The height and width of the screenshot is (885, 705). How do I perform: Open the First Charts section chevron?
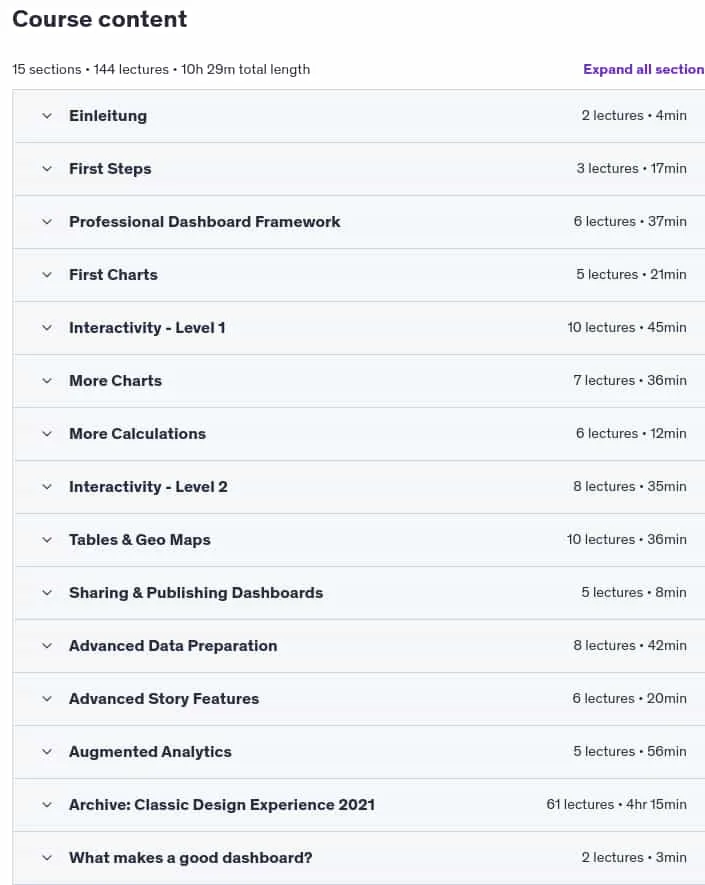click(47, 275)
